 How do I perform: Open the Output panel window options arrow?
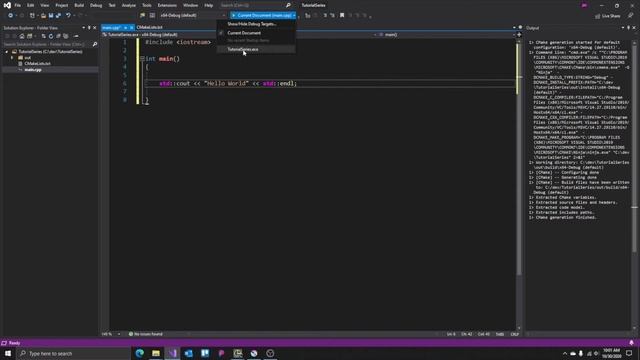623,28
